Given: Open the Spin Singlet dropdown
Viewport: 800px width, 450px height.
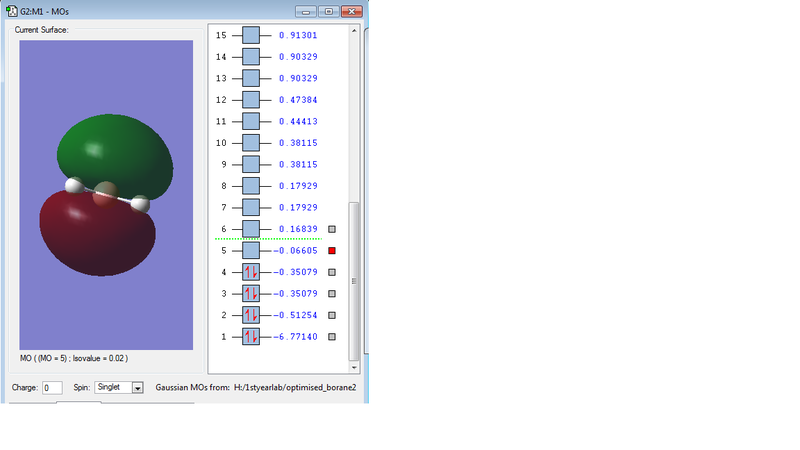Looking at the screenshot, I should coord(137,388).
